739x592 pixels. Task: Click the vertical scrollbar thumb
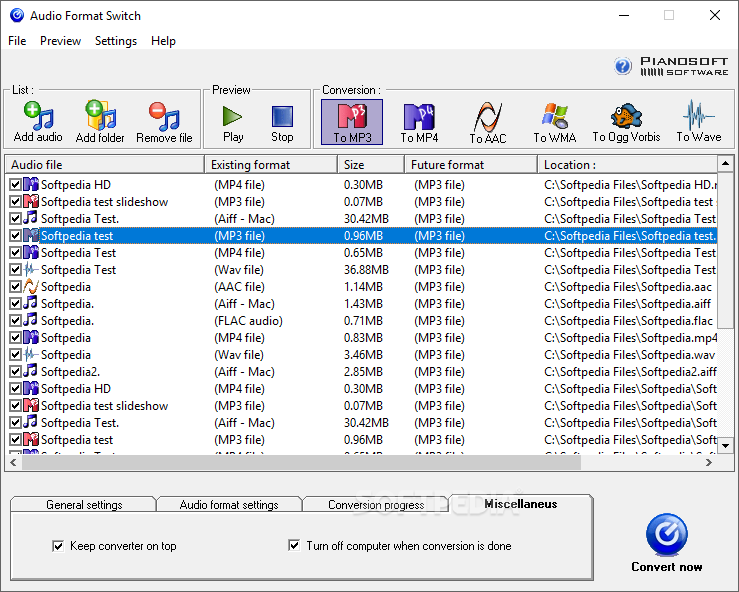[x=725, y=250]
